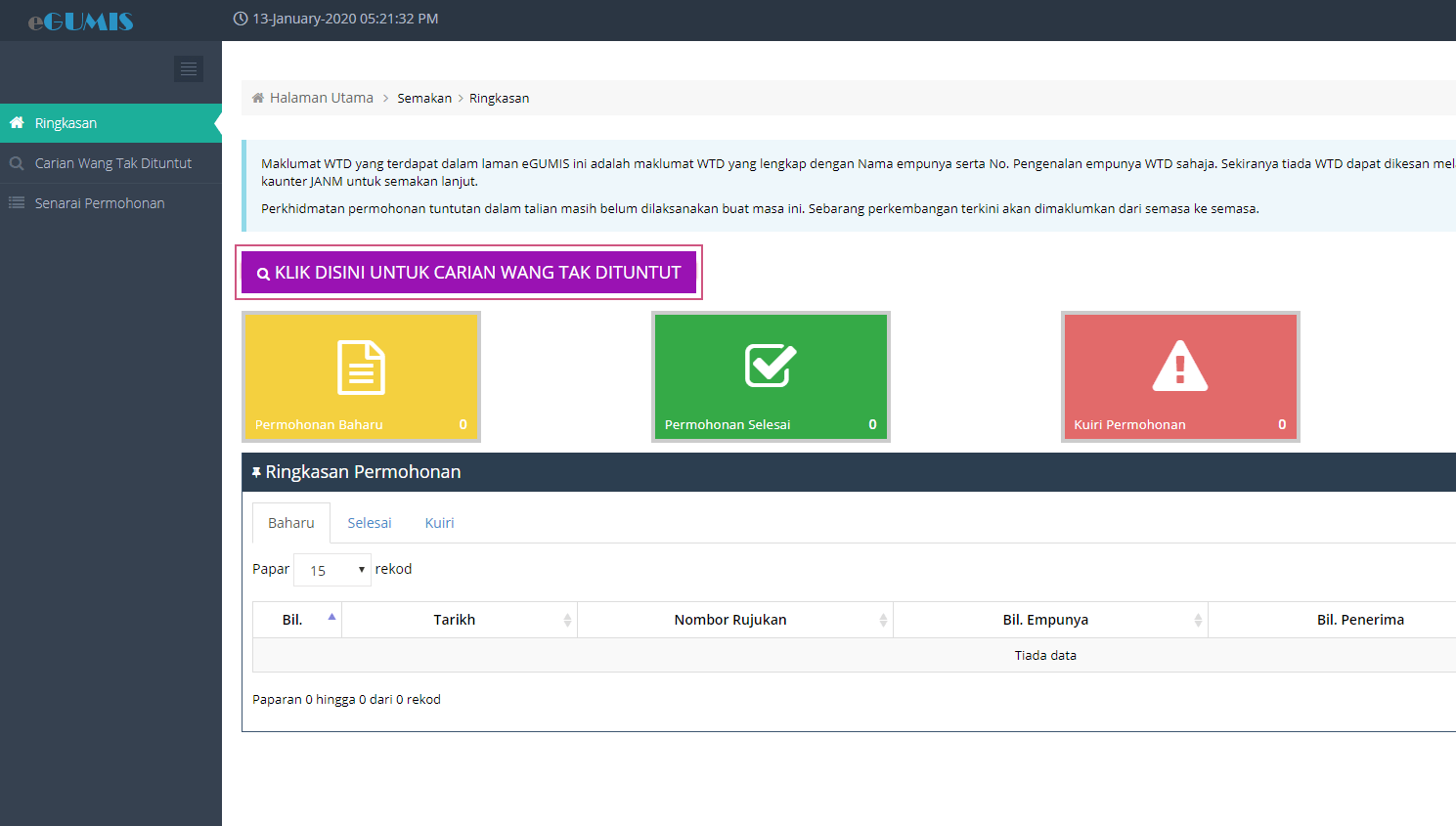Click the pin icon beside Ringkasan Permohonan
The height and width of the screenshot is (826, 1456).
point(256,472)
